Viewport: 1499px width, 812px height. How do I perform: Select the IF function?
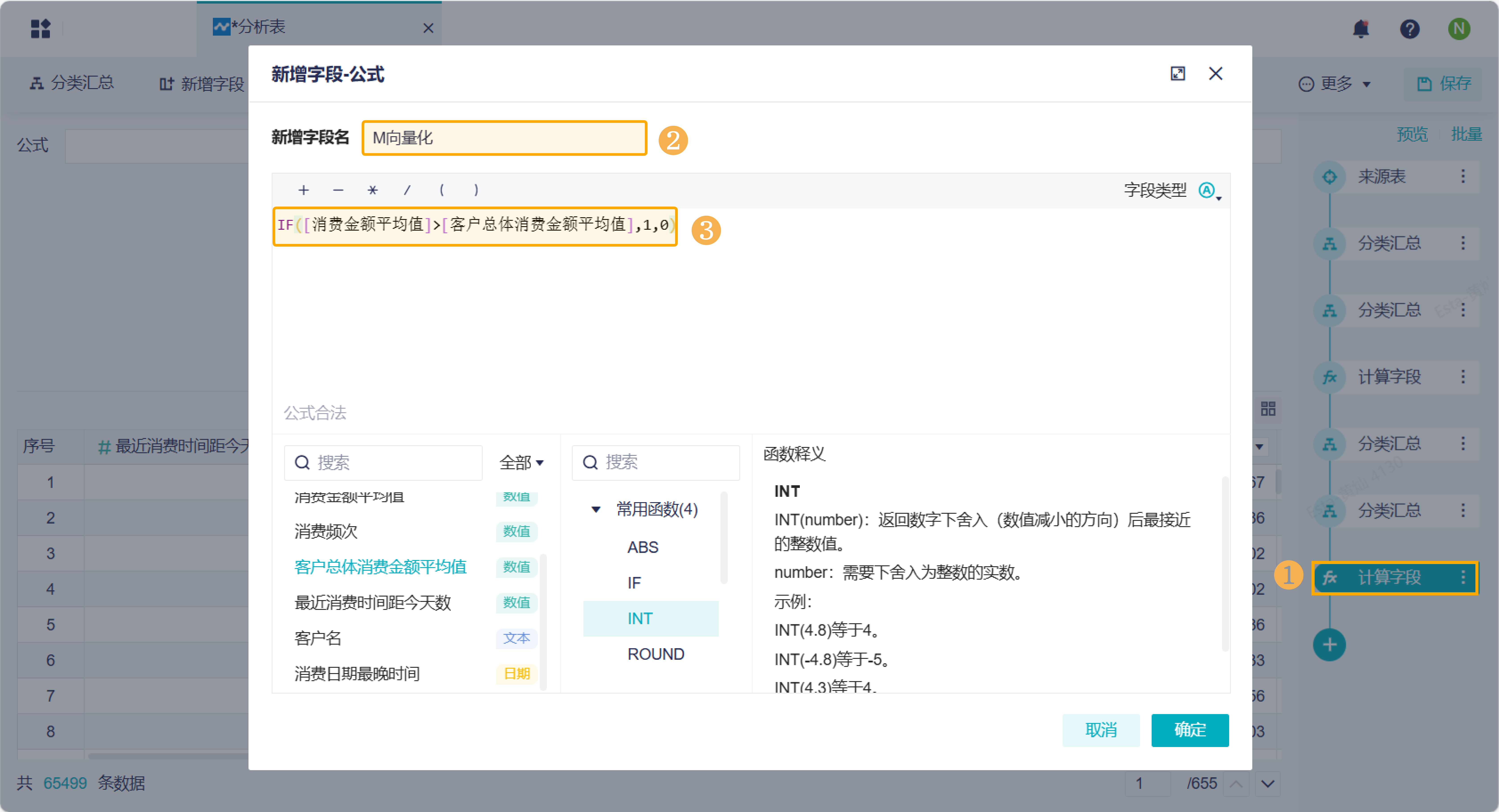click(x=634, y=583)
